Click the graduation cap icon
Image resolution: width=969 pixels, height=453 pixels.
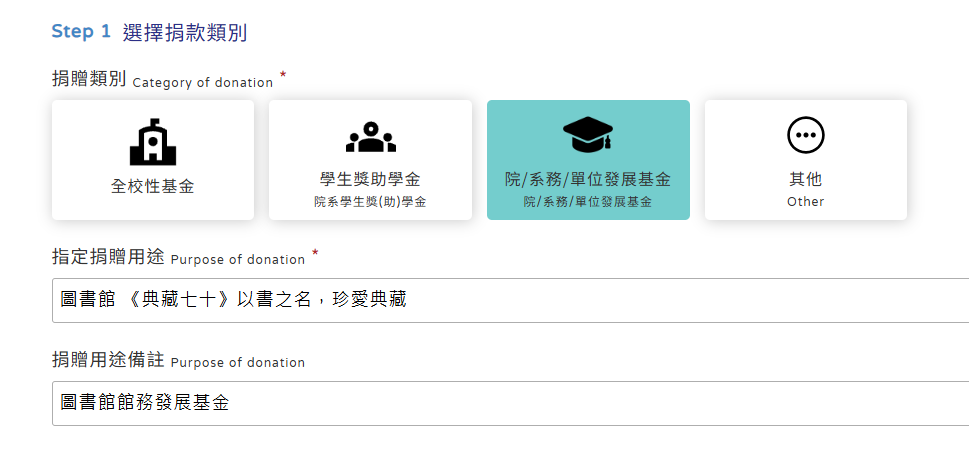tap(588, 133)
